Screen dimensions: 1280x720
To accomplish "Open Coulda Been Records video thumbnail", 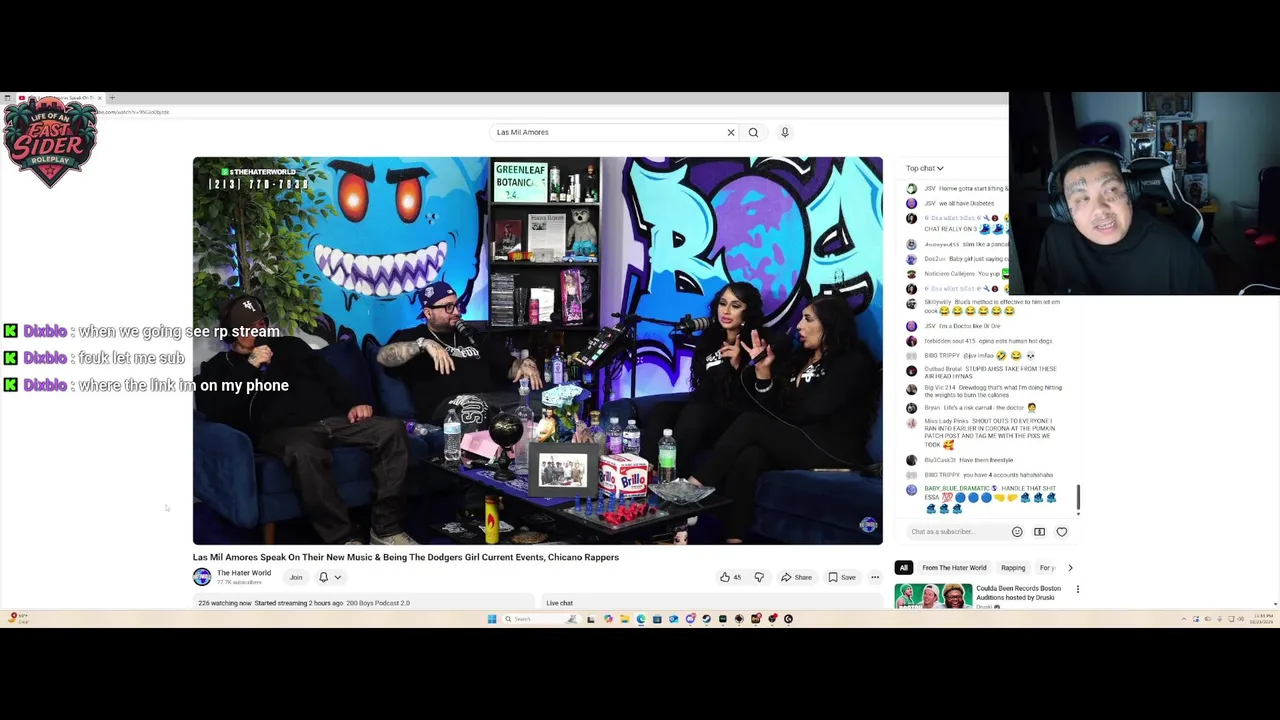I will [933, 596].
